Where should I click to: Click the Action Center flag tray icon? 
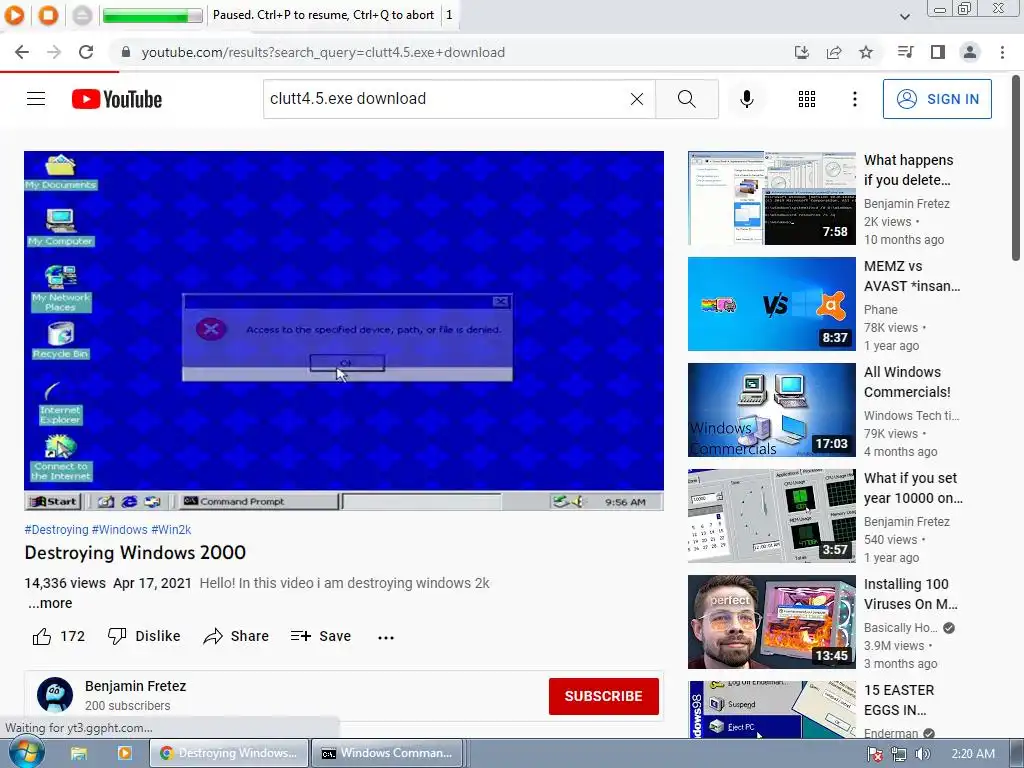tap(876, 754)
